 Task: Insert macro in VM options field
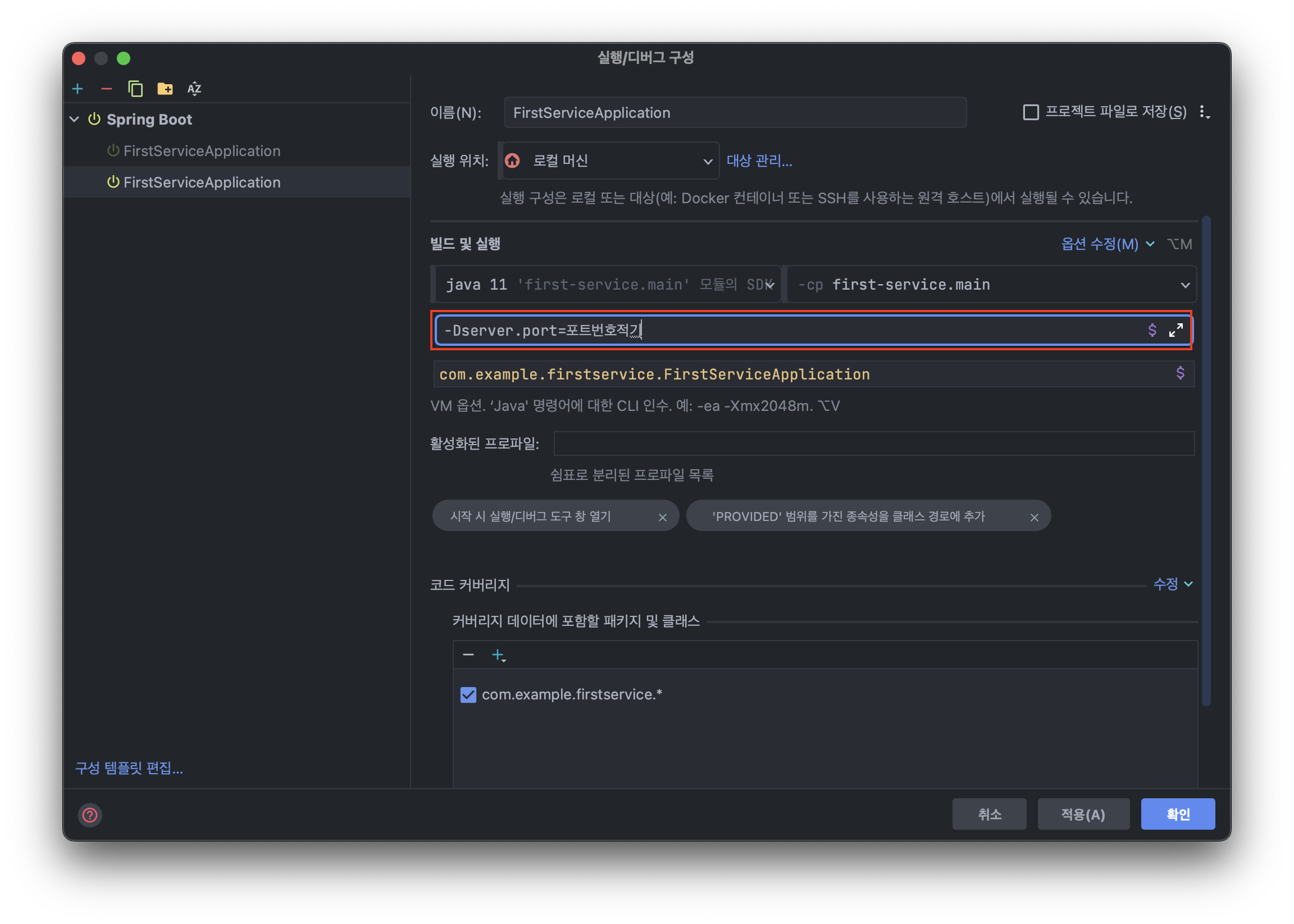[1152, 330]
